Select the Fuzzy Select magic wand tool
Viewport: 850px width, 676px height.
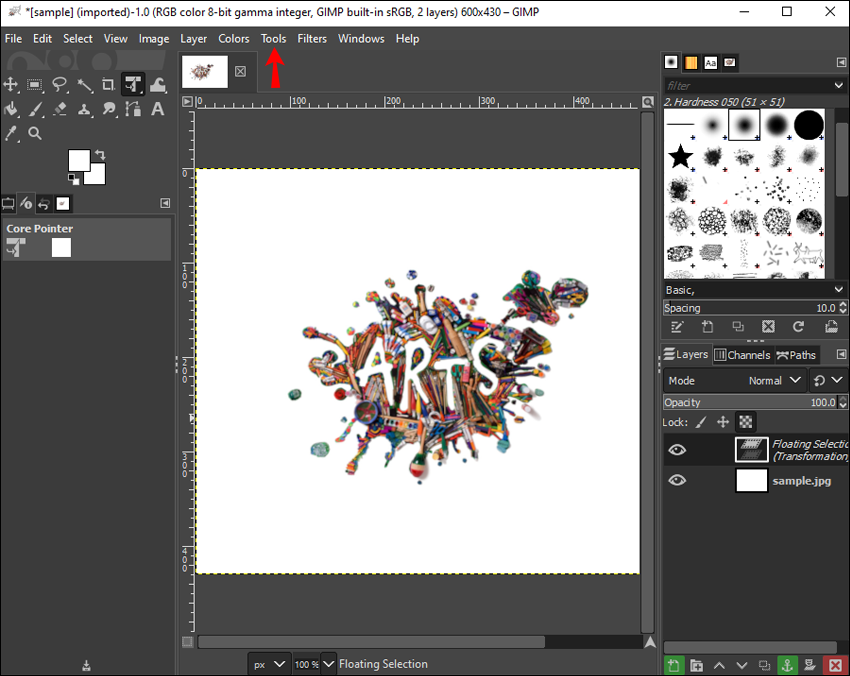pyautogui.click(x=84, y=85)
